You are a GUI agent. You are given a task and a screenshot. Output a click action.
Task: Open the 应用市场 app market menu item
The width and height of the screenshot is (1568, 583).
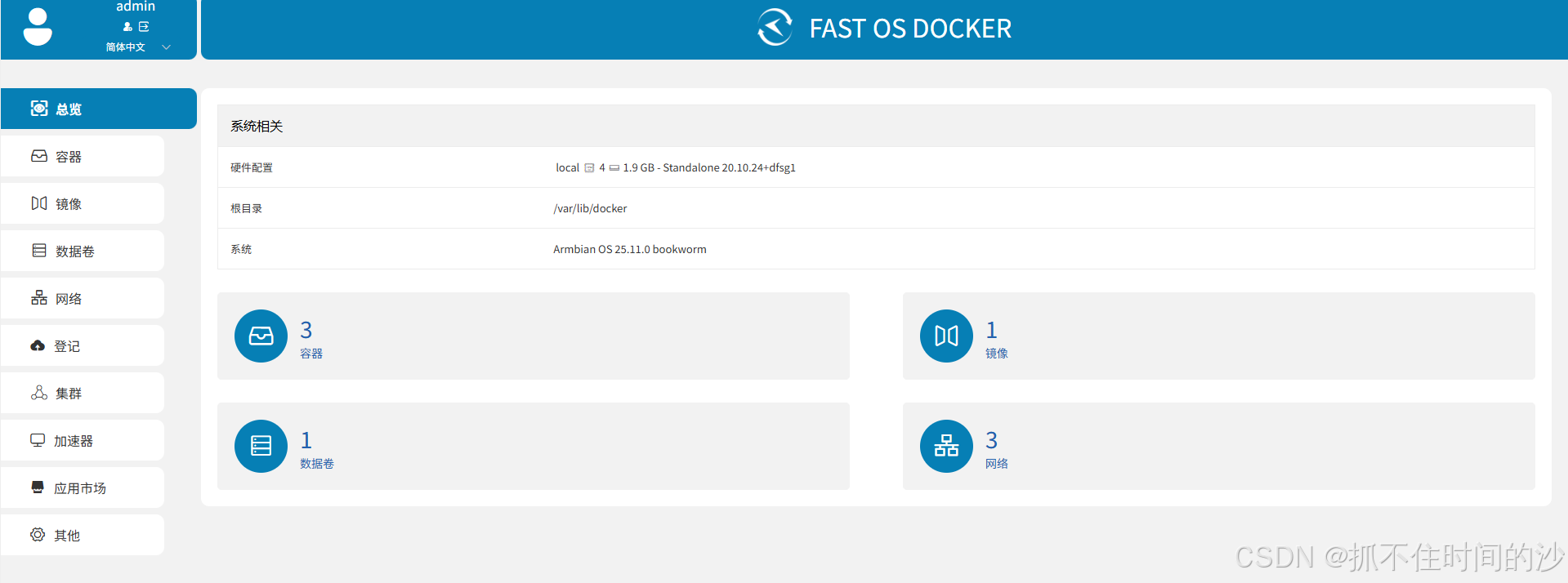(83, 487)
